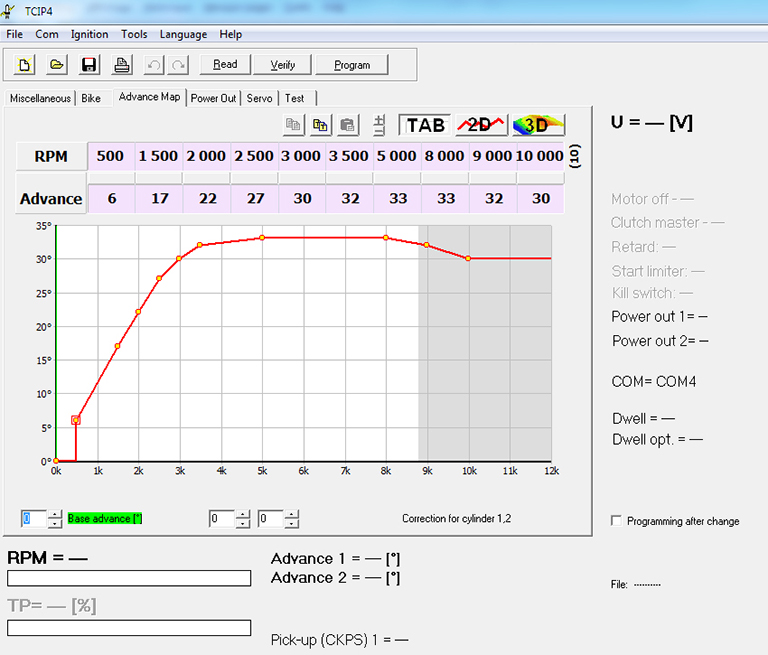Click the Read button
This screenshot has height=655, width=768.
[x=225, y=65]
